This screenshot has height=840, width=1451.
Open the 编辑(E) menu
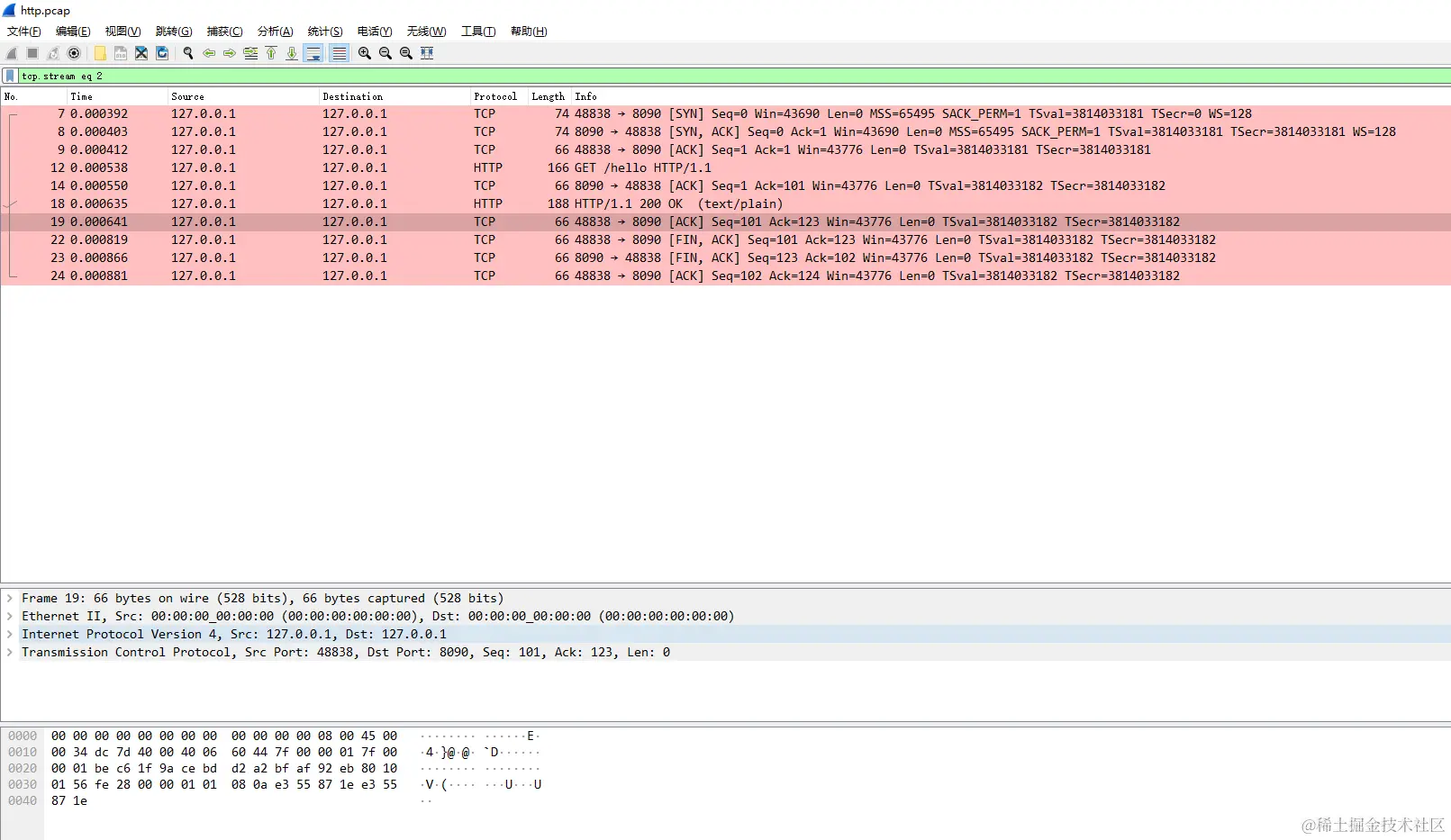pos(73,32)
